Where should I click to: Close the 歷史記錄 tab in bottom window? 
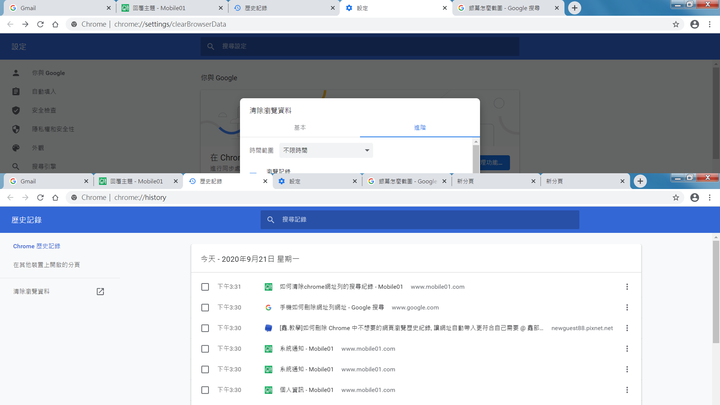265,181
